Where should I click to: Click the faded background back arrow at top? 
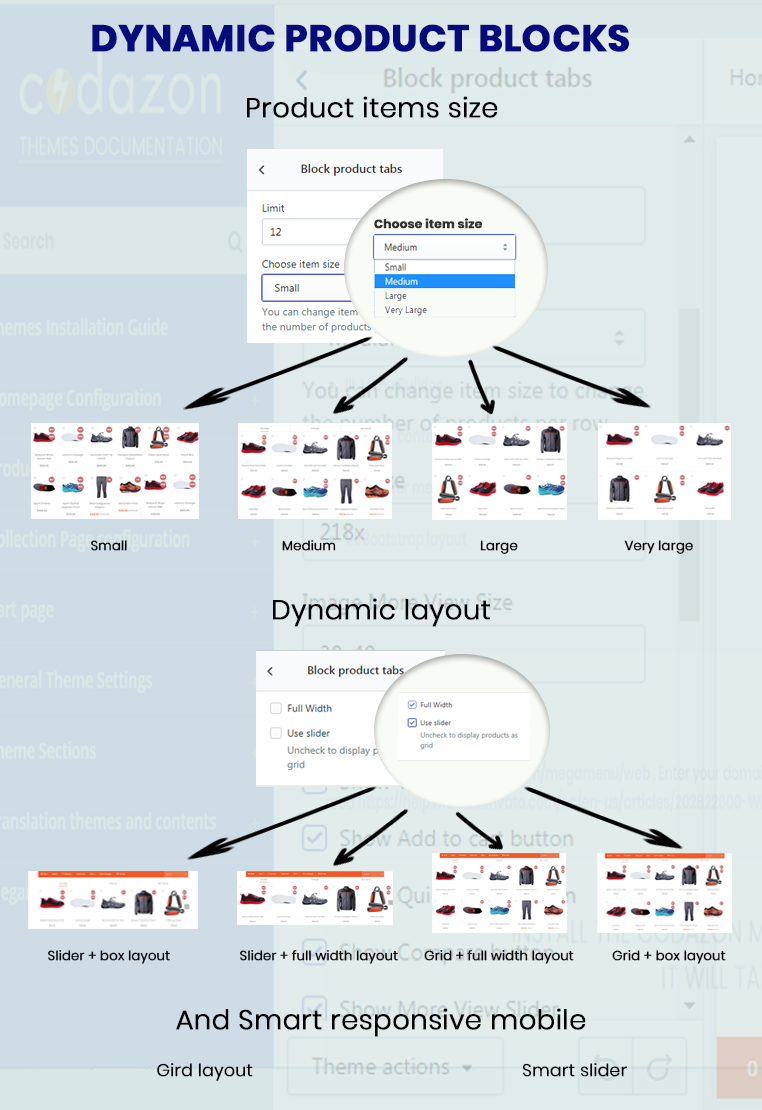(x=302, y=80)
